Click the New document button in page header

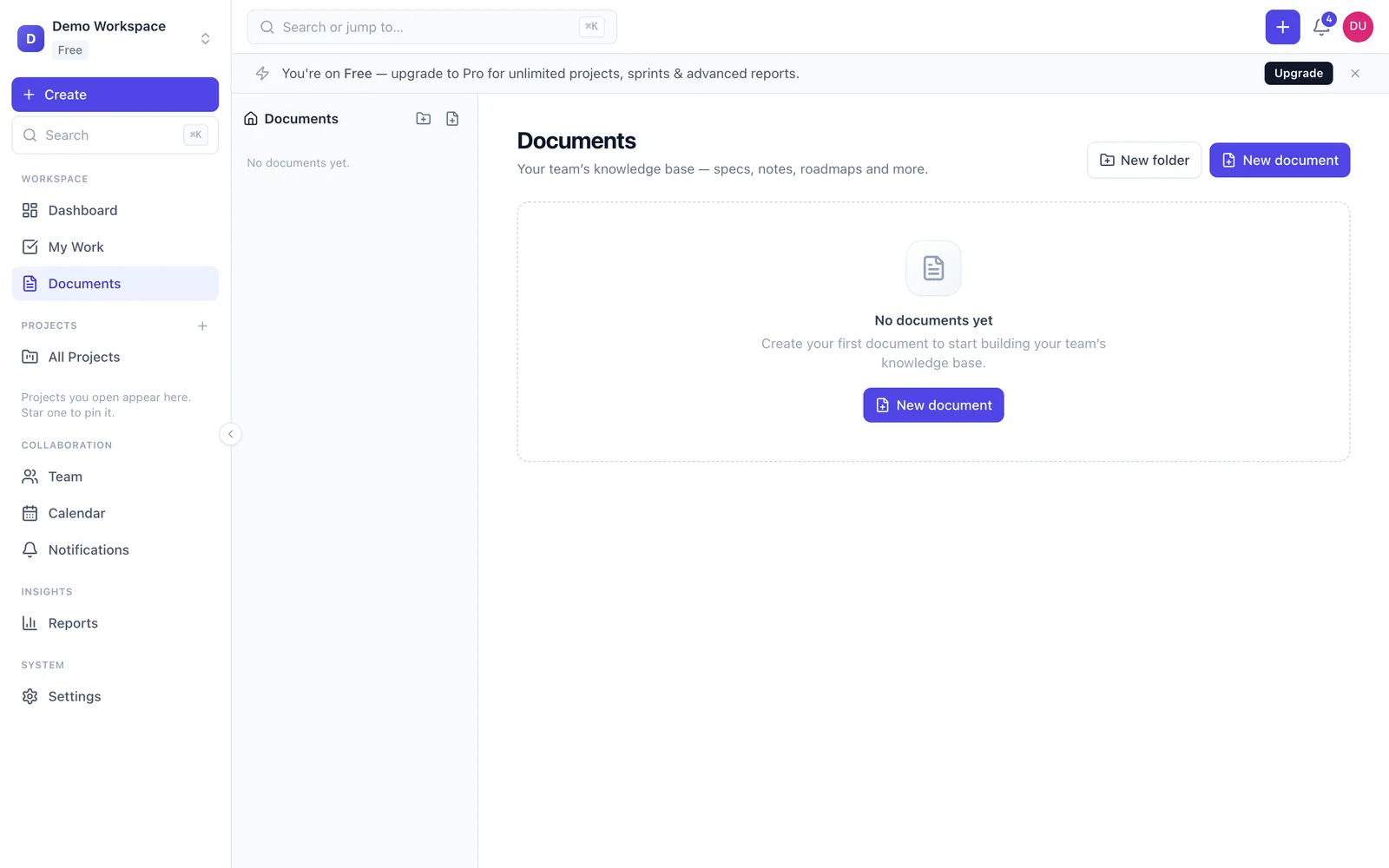(1280, 161)
